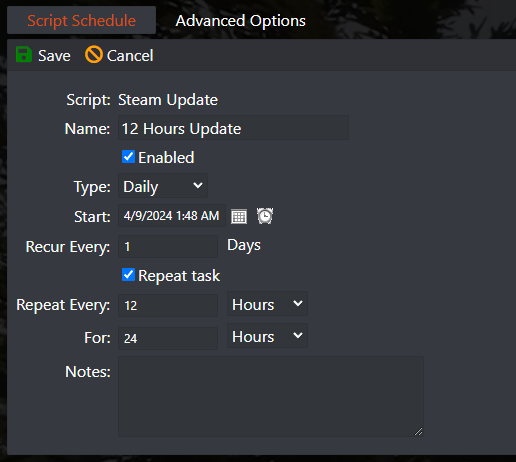Click the Cancel button label
This screenshot has width=516, height=462.
(x=130, y=56)
